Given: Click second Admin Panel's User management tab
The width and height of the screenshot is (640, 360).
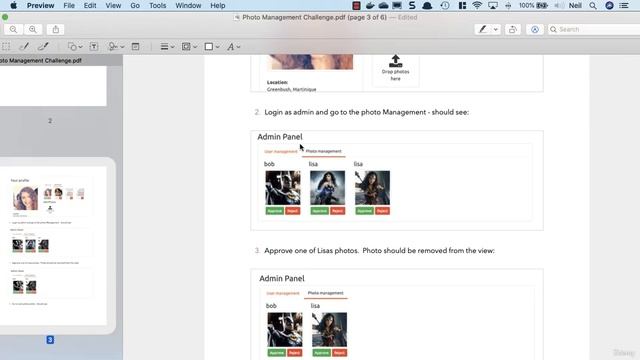Looking at the screenshot, I should click(283, 293).
